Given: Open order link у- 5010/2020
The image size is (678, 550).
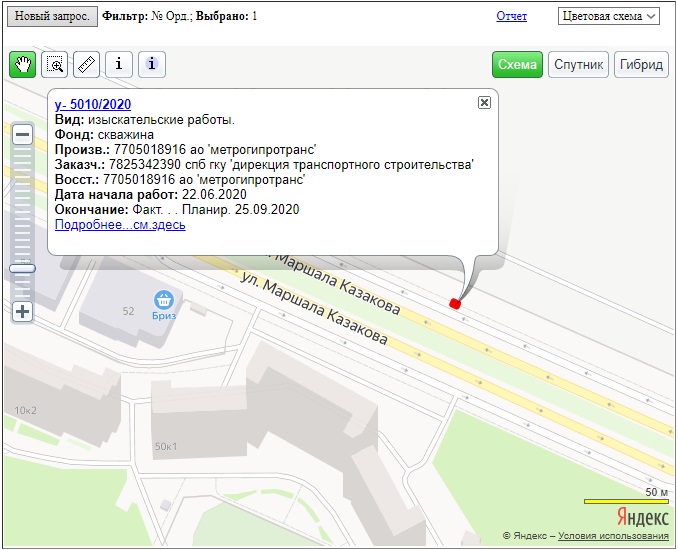Looking at the screenshot, I should click(92, 105).
